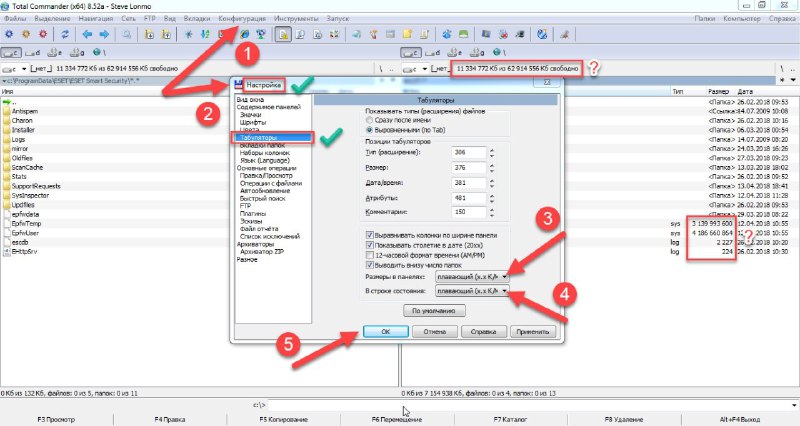Click the 'По умолчанию' button

[x=434, y=310]
